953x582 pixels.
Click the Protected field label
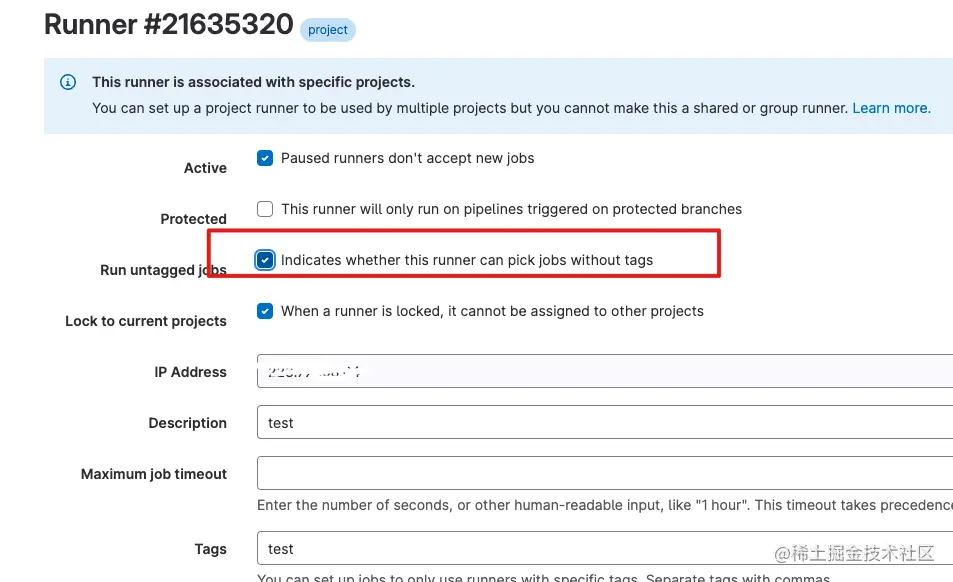[193, 219]
